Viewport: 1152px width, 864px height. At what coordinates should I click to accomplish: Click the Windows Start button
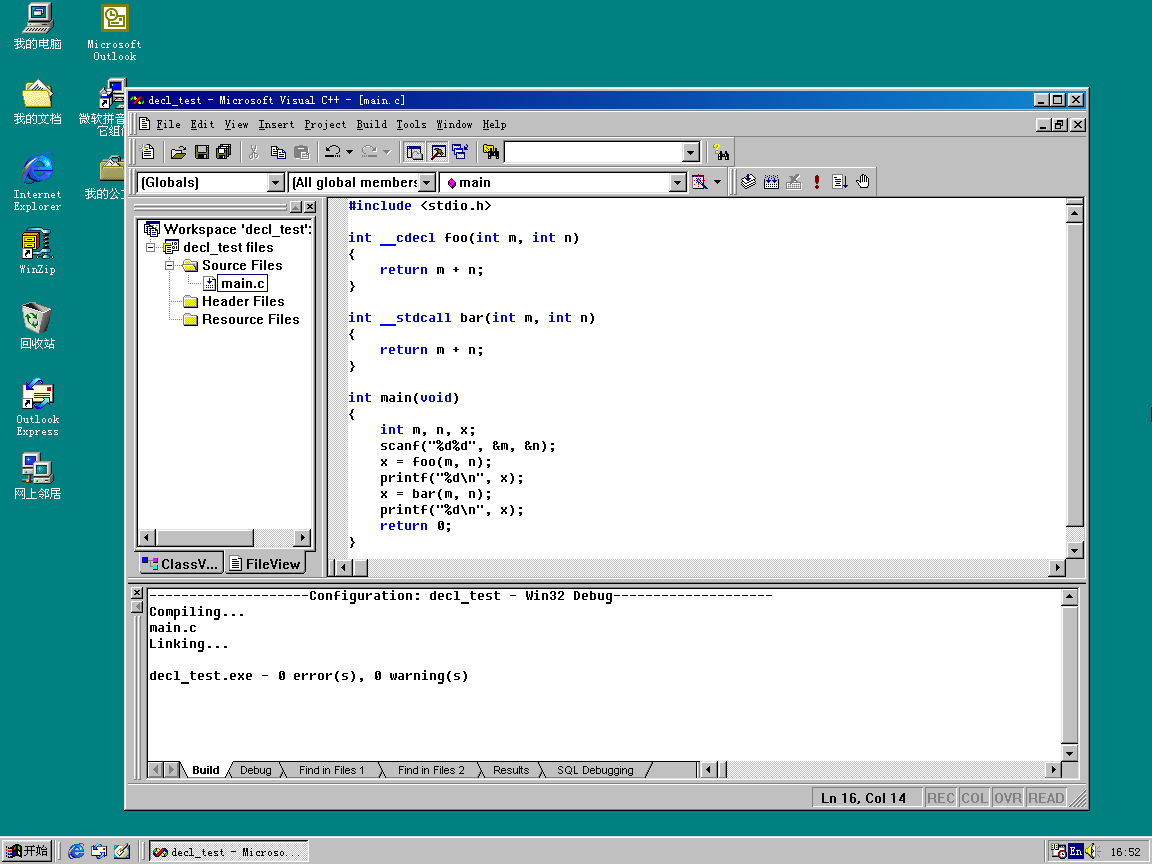(27, 851)
